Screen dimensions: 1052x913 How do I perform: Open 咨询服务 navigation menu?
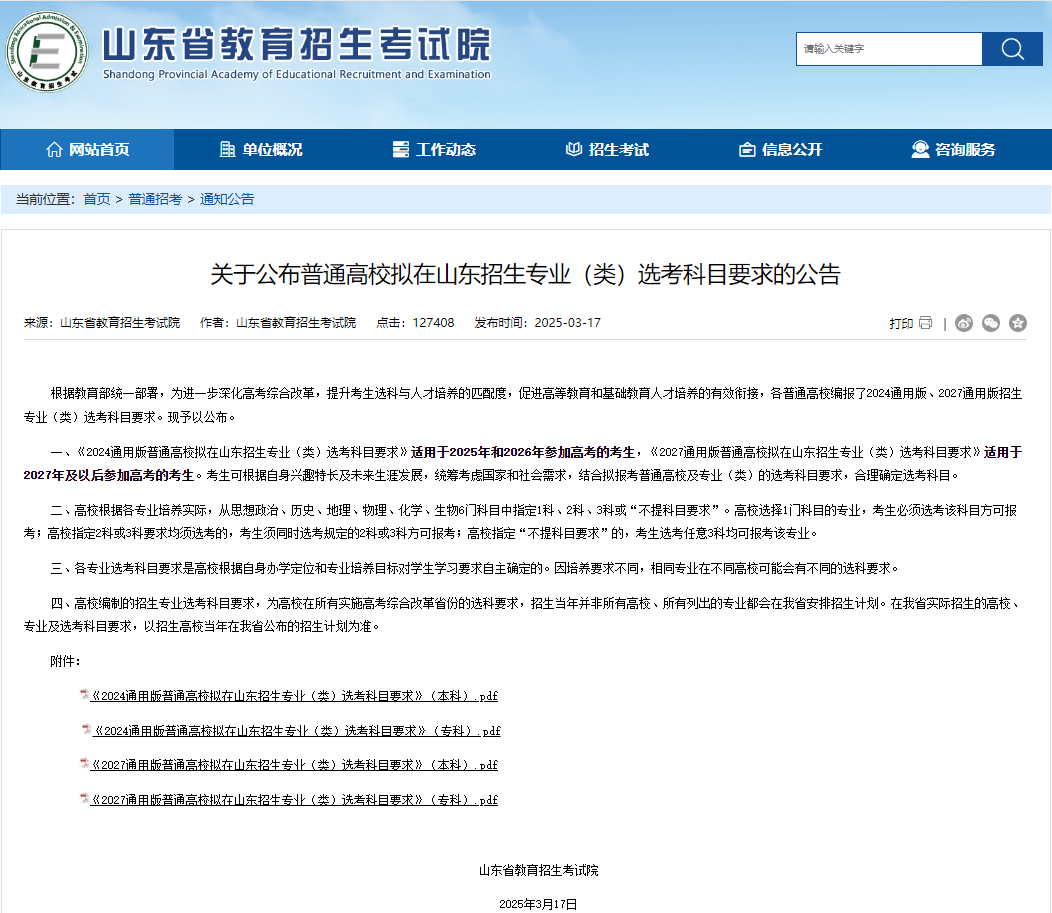pos(953,150)
